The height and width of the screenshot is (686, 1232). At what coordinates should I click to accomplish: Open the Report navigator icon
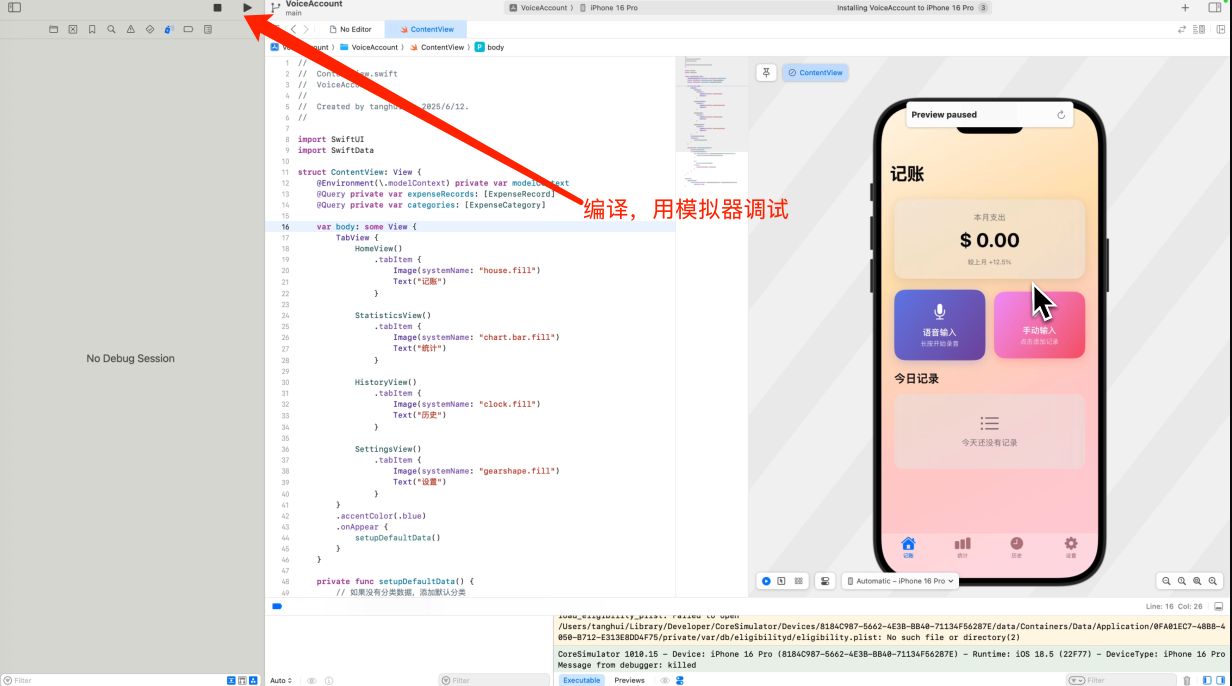(208, 30)
